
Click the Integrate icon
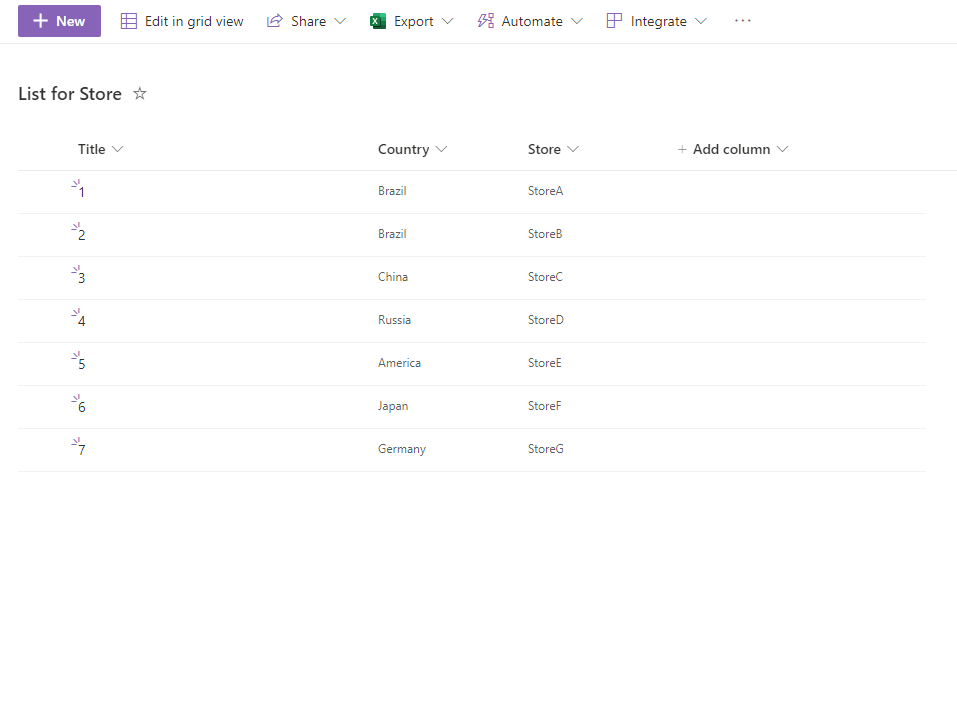pyautogui.click(x=615, y=21)
